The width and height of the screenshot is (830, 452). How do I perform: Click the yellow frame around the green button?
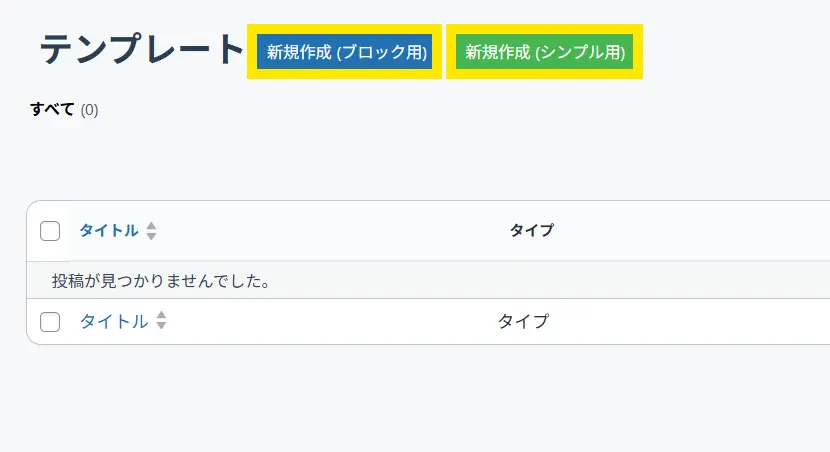pos(544,29)
